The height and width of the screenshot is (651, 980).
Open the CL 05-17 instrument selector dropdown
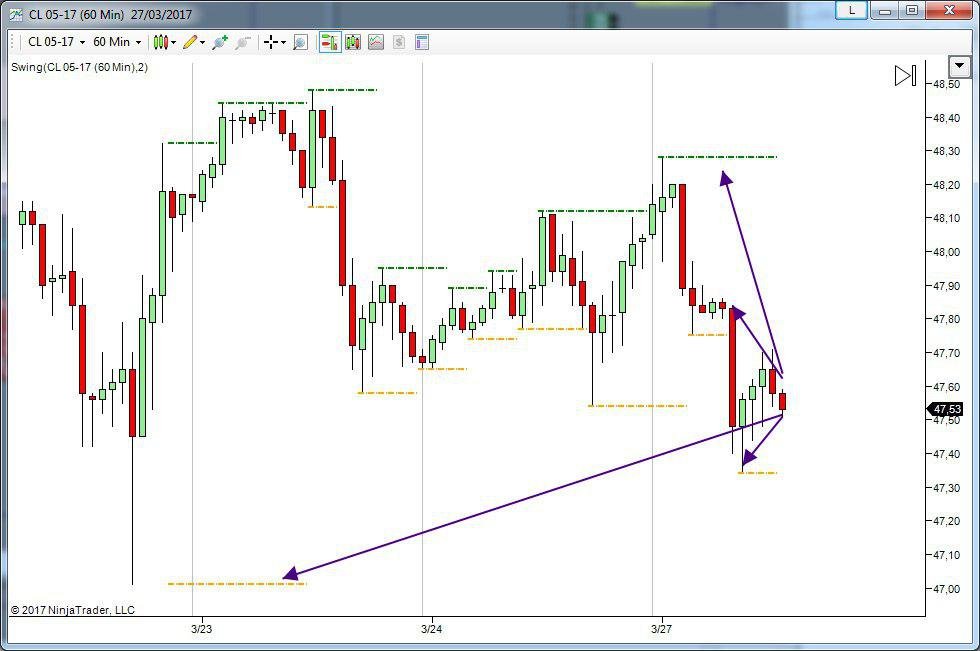[x=56, y=42]
